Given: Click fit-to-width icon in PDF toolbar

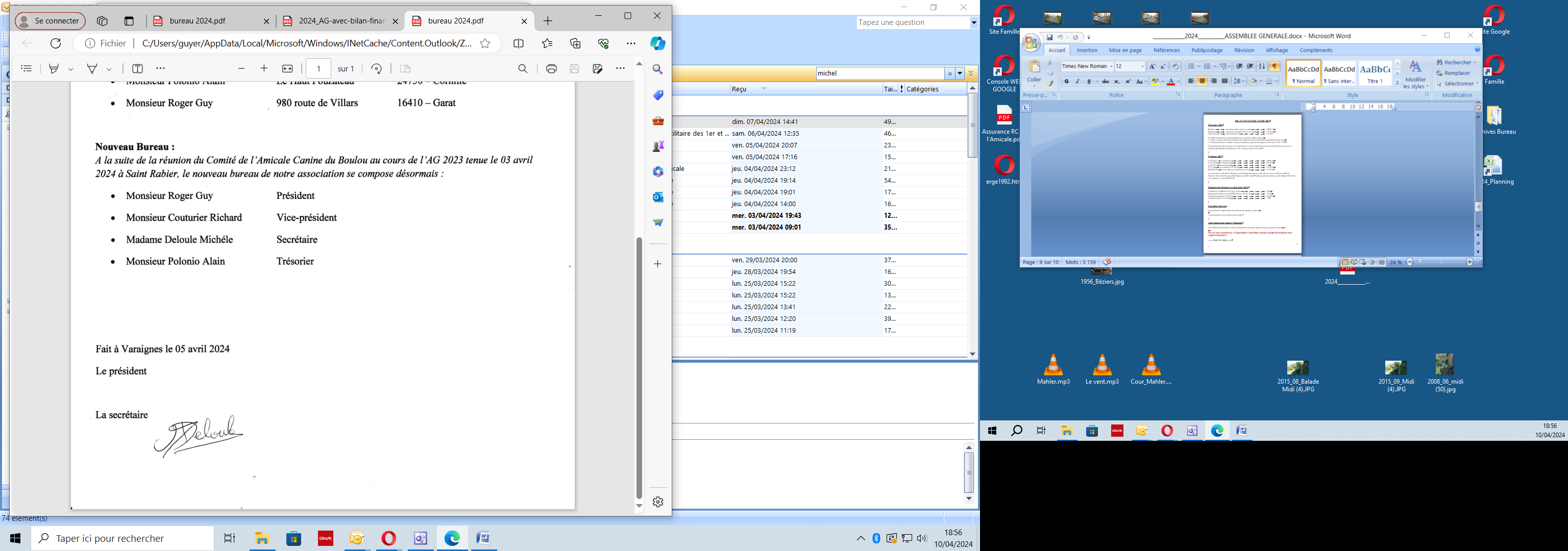Looking at the screenshot, I should [288, 69].
